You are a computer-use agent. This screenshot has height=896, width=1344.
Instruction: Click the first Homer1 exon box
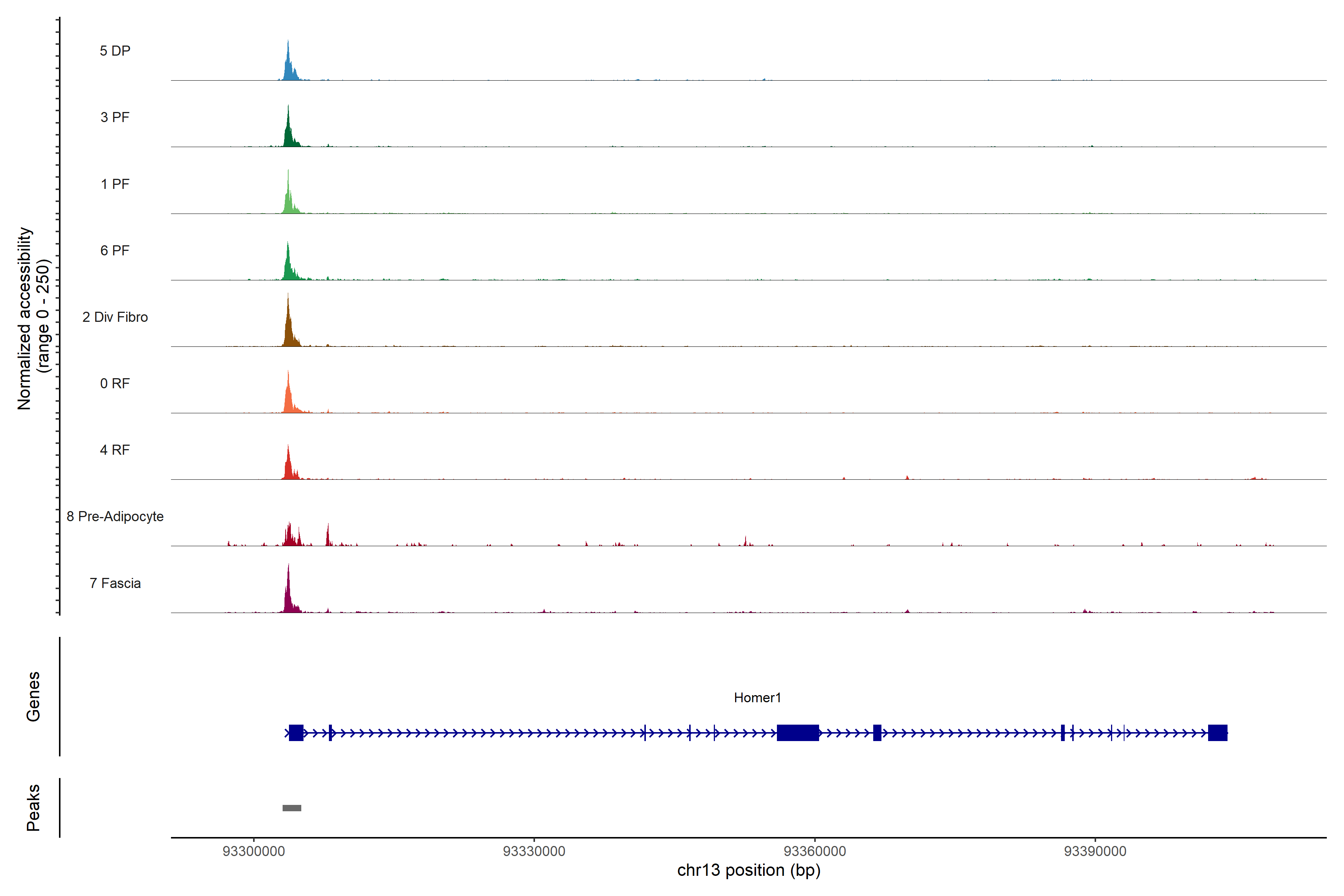(x=296, y=732)
